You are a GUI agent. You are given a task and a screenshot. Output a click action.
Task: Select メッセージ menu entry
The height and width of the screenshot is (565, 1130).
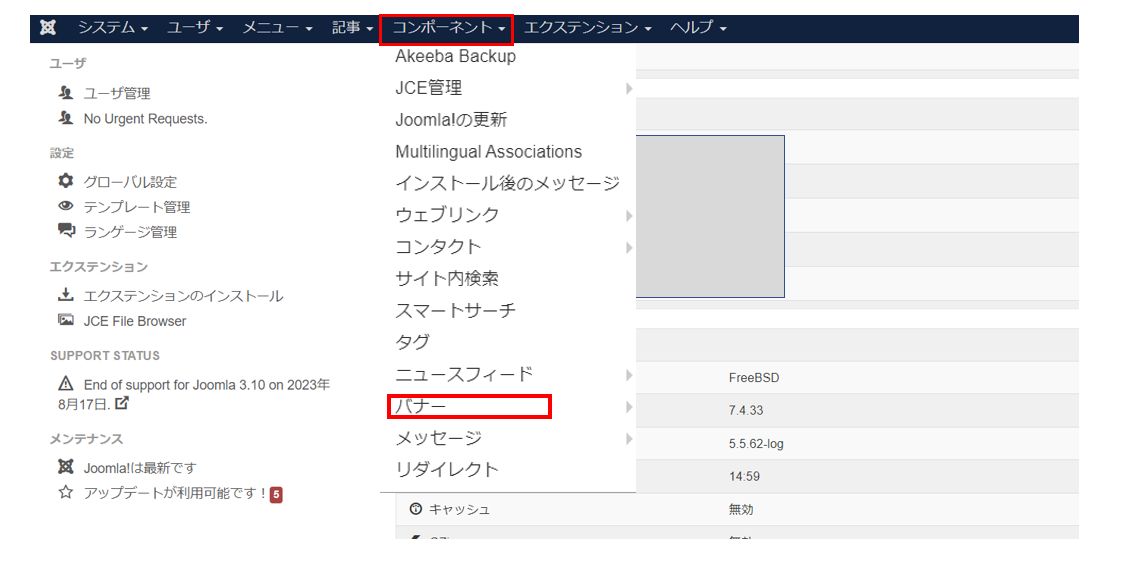click(438, 438)
